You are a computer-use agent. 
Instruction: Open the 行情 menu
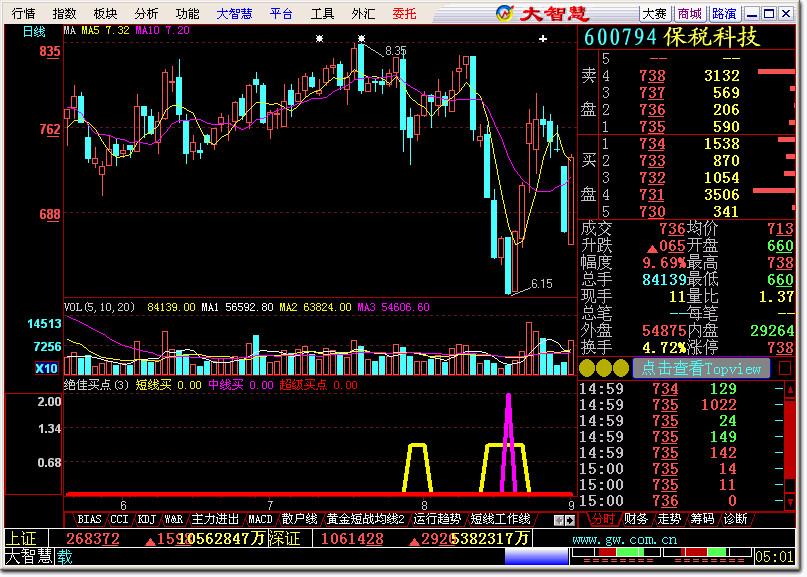[x=23, y=13]
